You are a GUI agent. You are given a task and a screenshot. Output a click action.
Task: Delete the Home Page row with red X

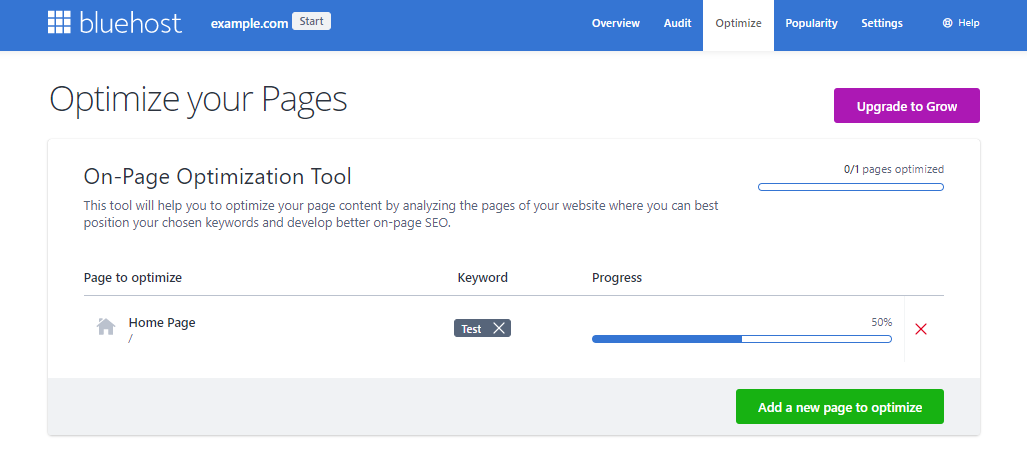(921, 329)
